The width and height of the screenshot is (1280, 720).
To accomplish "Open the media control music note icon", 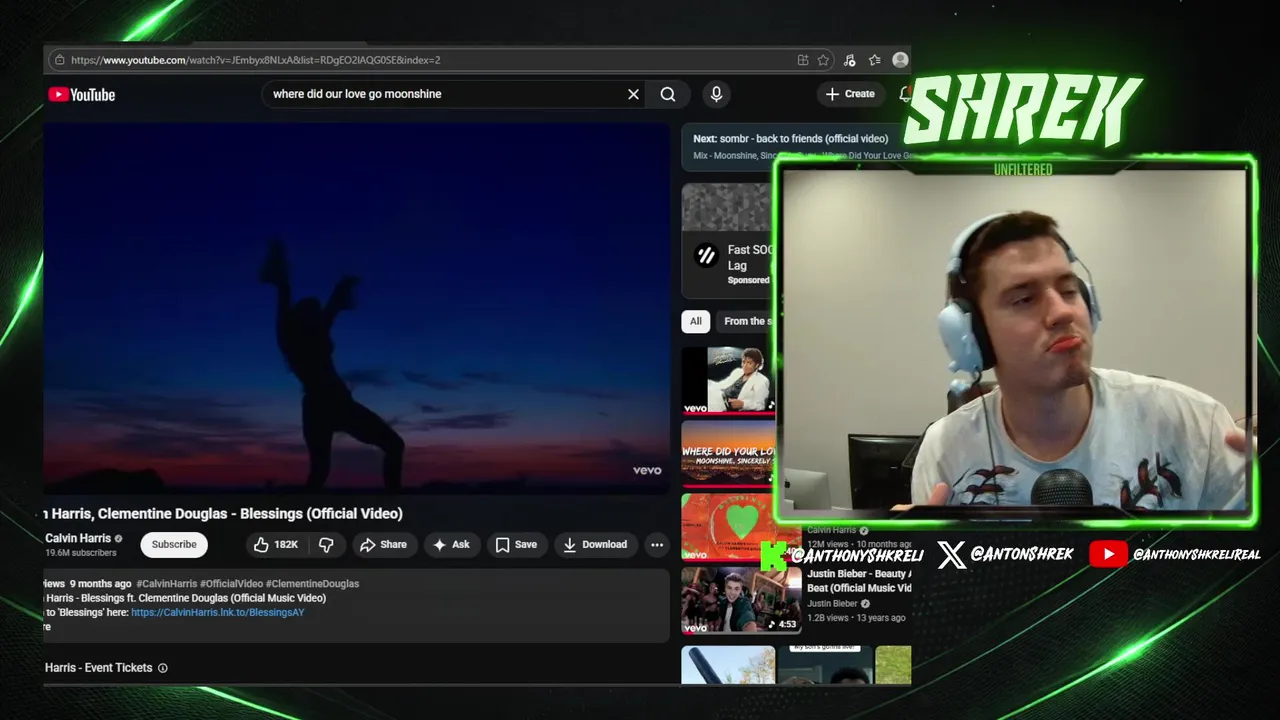I will click(x=849, y=60).
